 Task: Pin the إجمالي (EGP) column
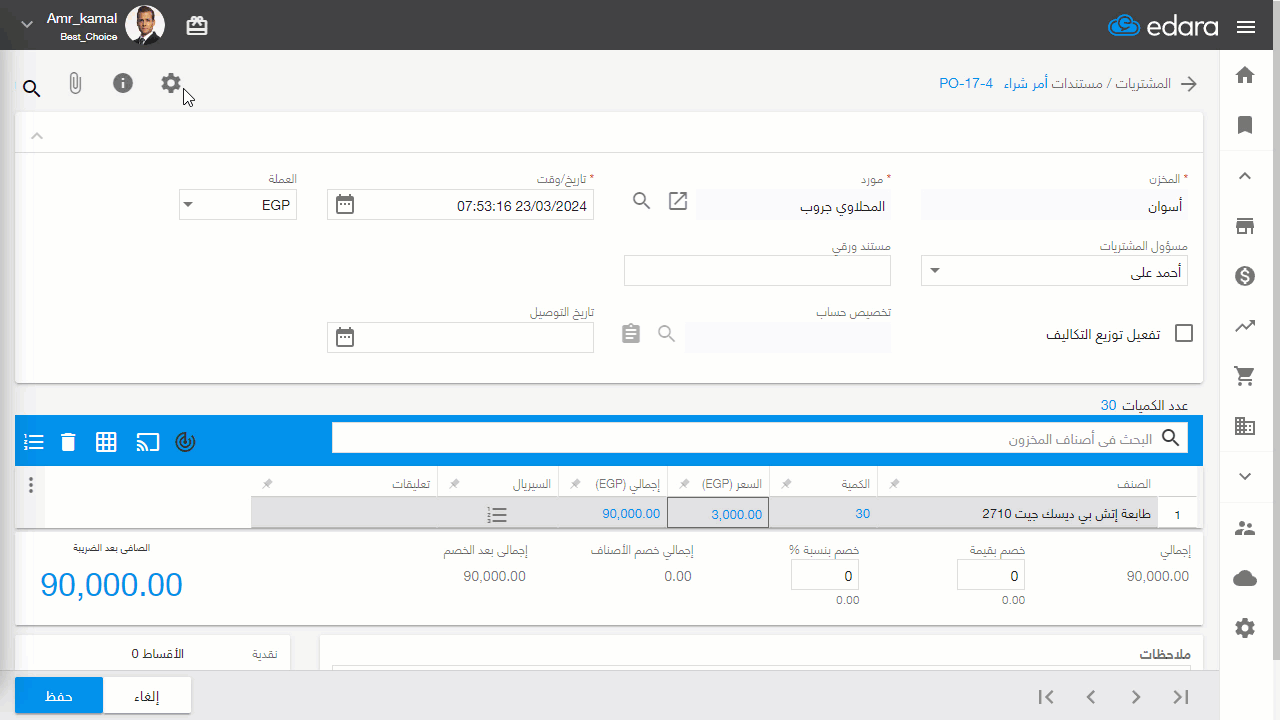(x=575, y=484)
